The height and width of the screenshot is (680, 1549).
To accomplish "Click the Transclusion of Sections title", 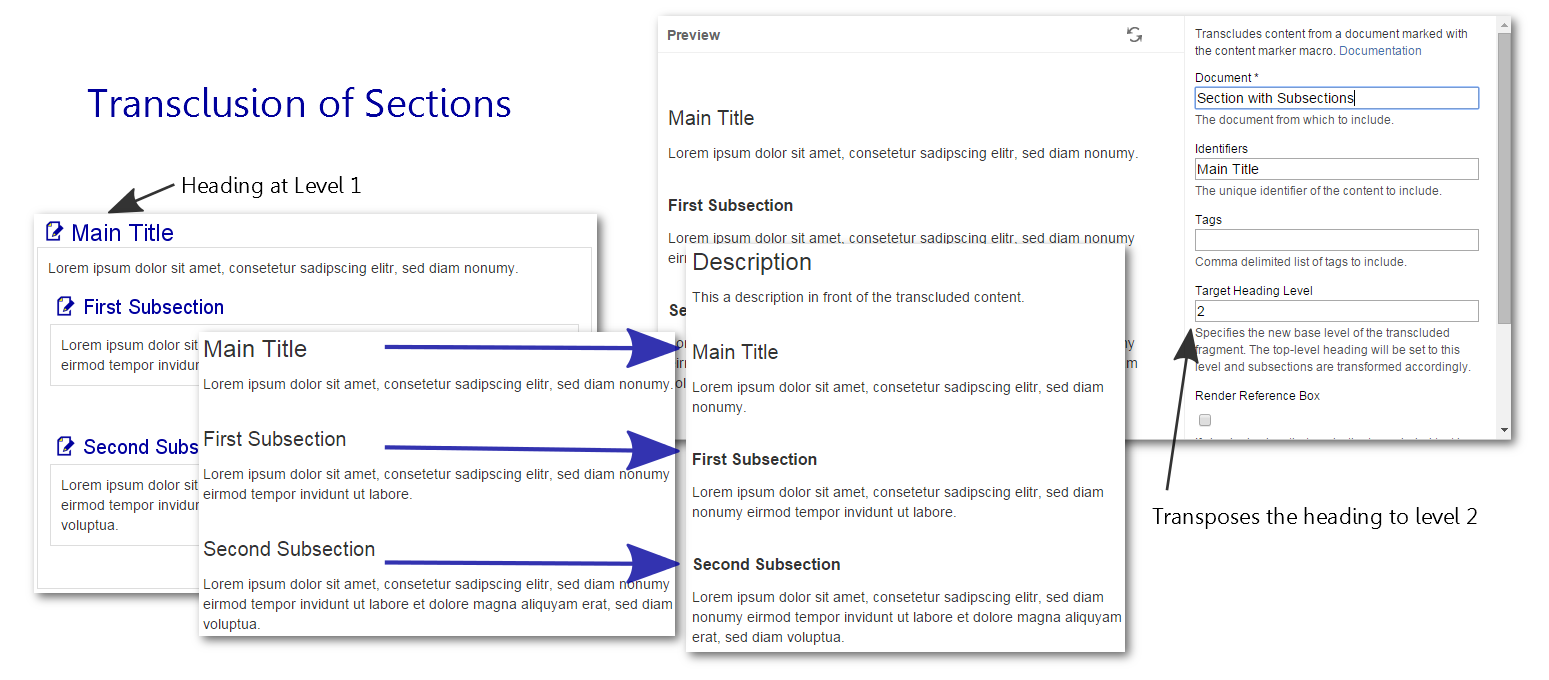I will [x=299, y=104].
